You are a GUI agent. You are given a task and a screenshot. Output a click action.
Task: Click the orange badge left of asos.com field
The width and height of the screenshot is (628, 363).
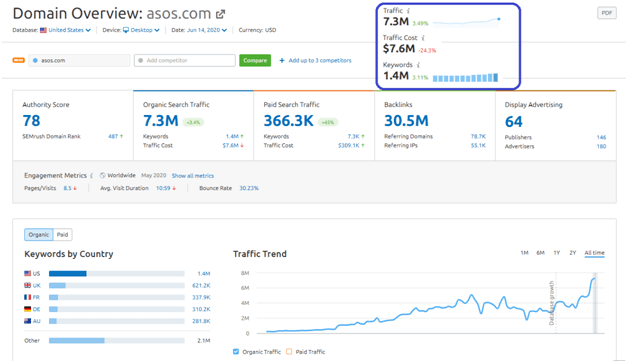[18, 60]
